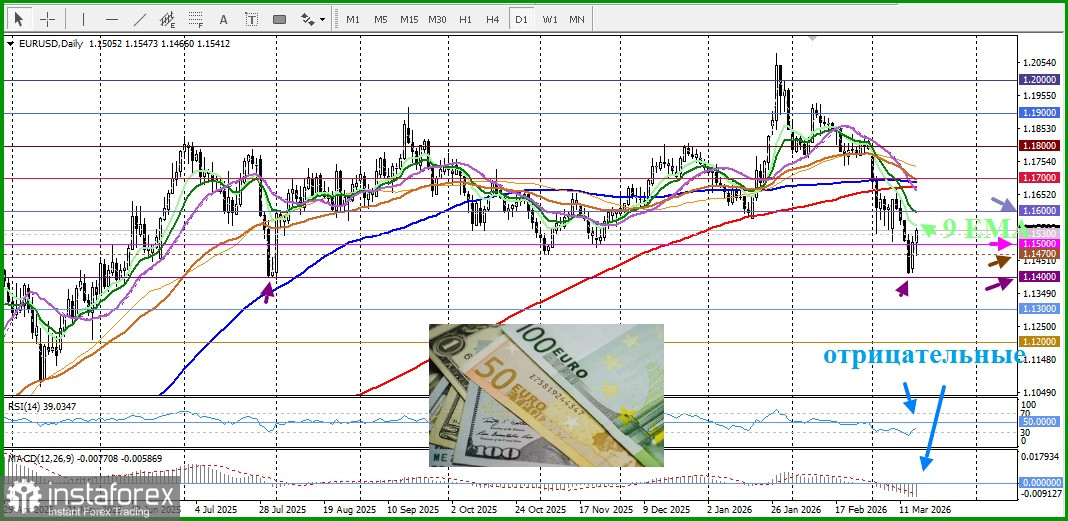
Task: Click the euro banknotes image
Action: [x=546, y=394]
